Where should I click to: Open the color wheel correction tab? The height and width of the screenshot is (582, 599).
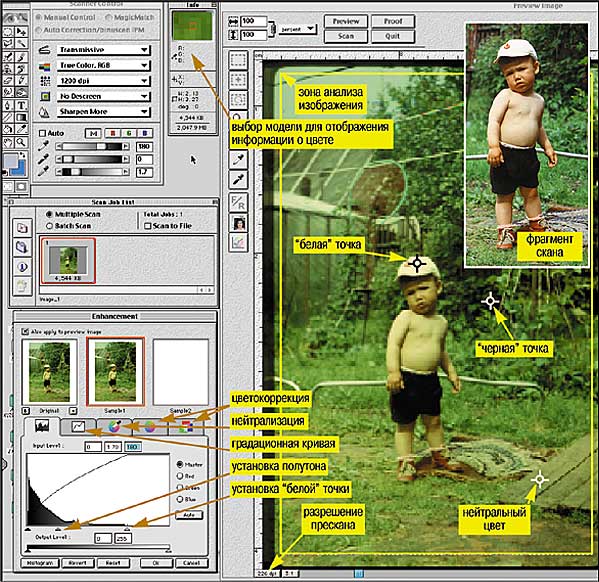tap(114, 426)
